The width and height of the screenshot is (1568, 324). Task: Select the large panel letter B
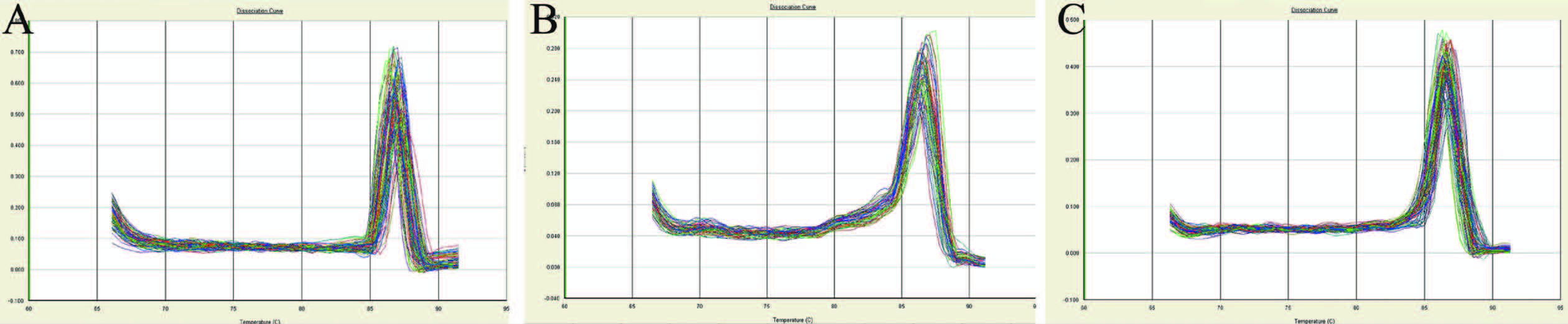coord(544,22)
